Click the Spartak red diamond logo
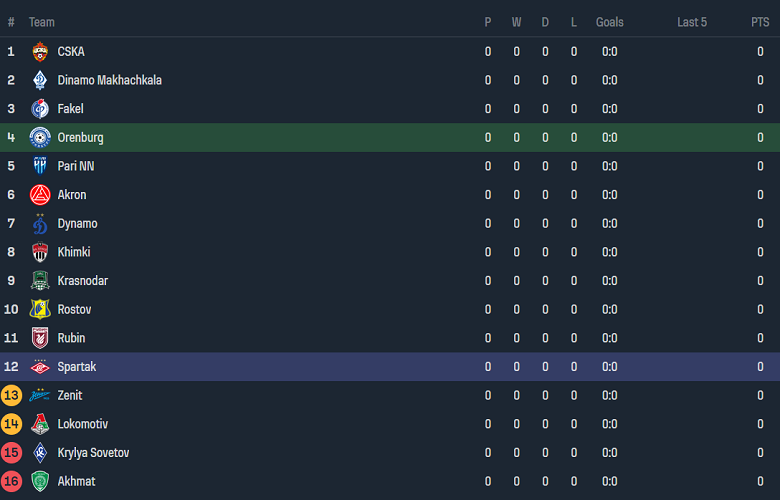This screenshot has width=780, height=500. coord(40,367)
